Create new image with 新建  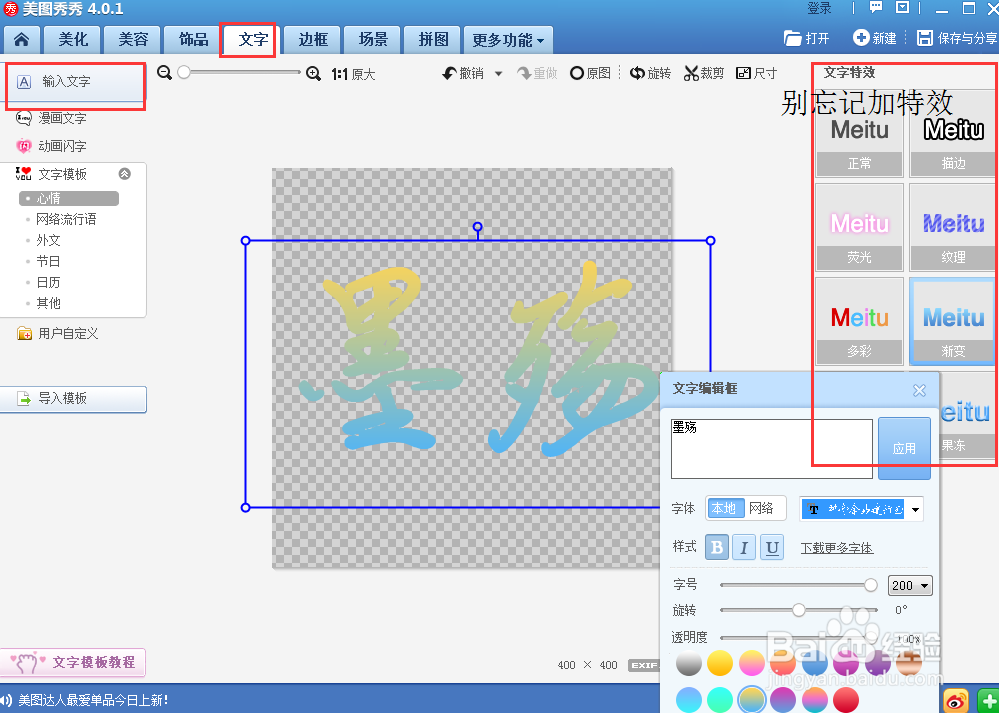coord(875,38)
